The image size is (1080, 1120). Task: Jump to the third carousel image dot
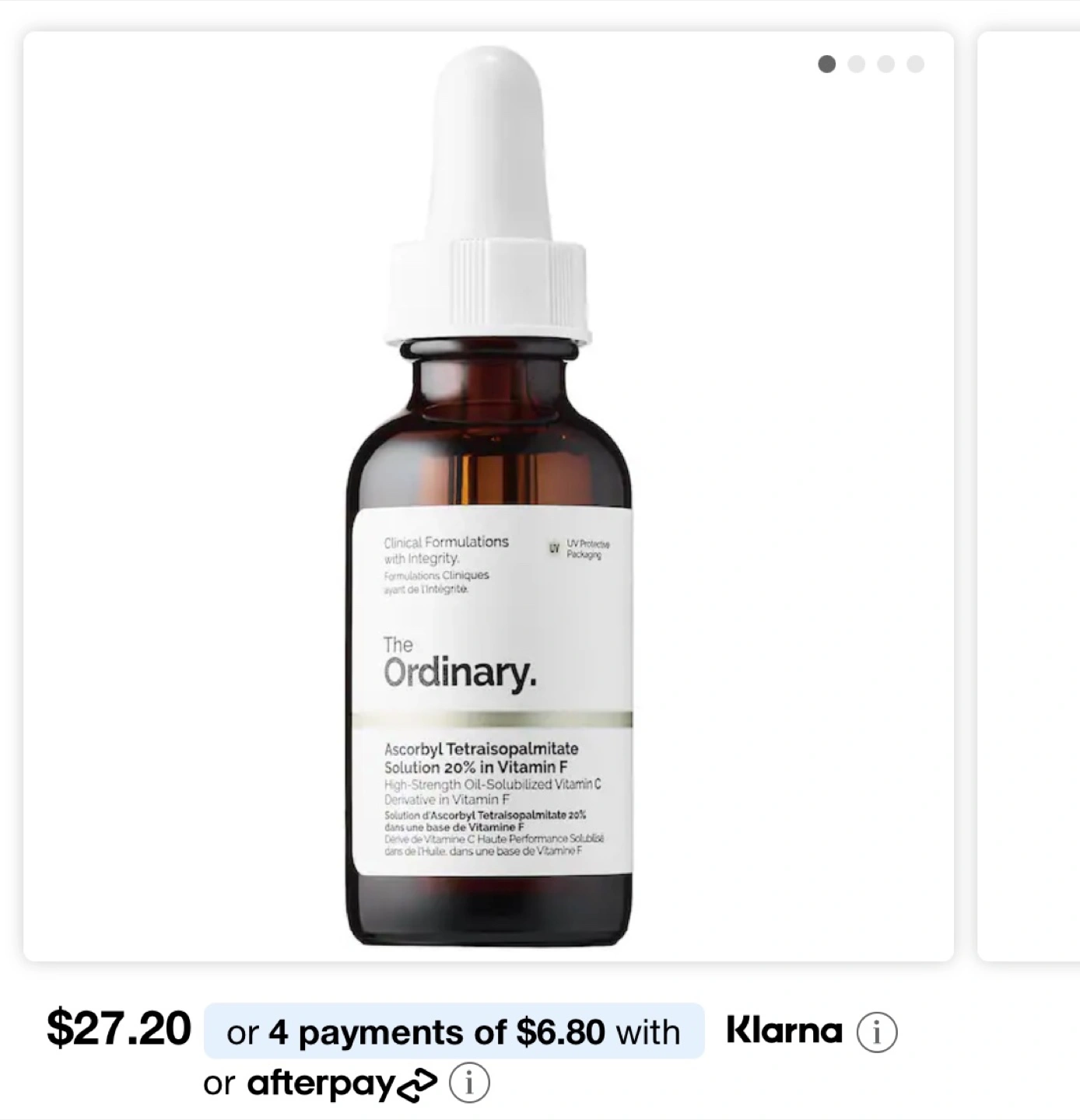886,64
